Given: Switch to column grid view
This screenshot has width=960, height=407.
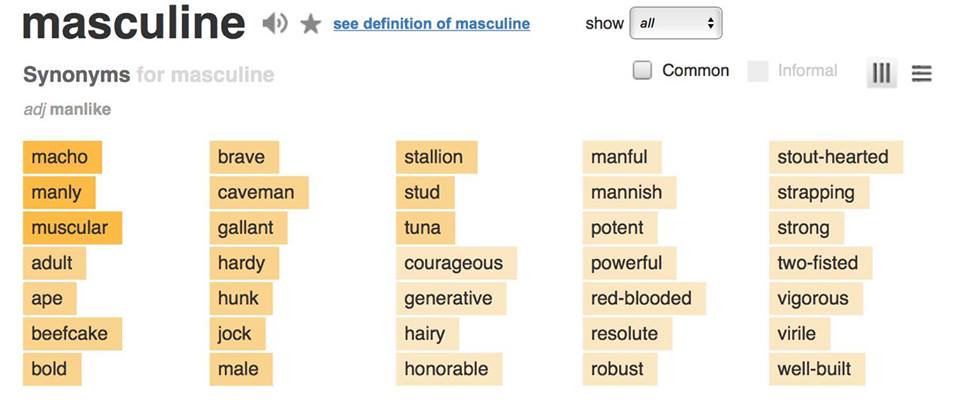Looking at the screenshot, I should coord(881,73).
